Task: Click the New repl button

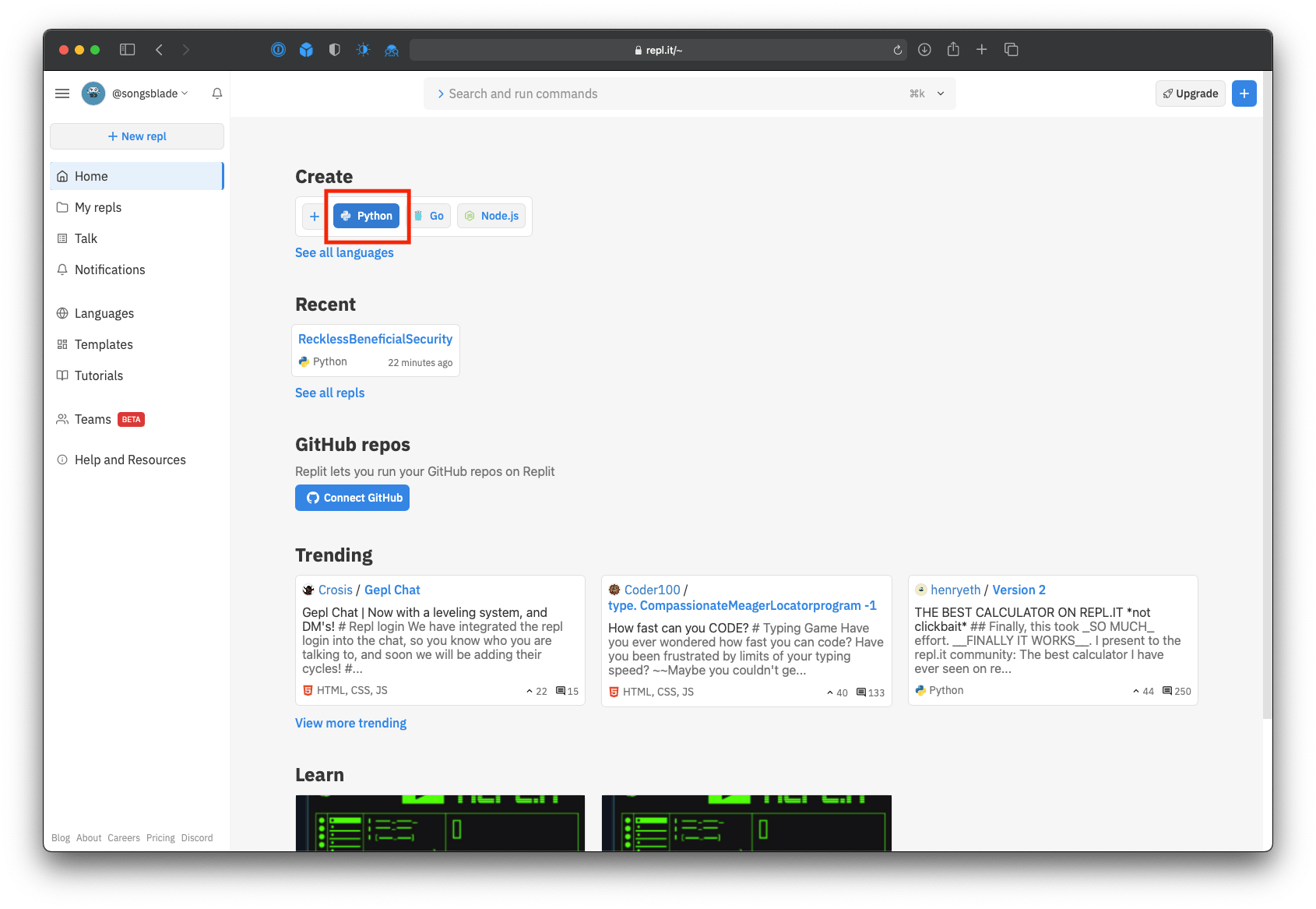Action: pos(137,136)
